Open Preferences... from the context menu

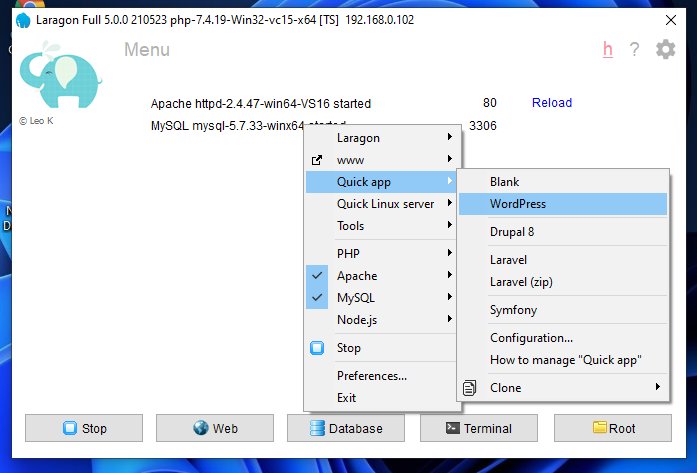[372, 376]
